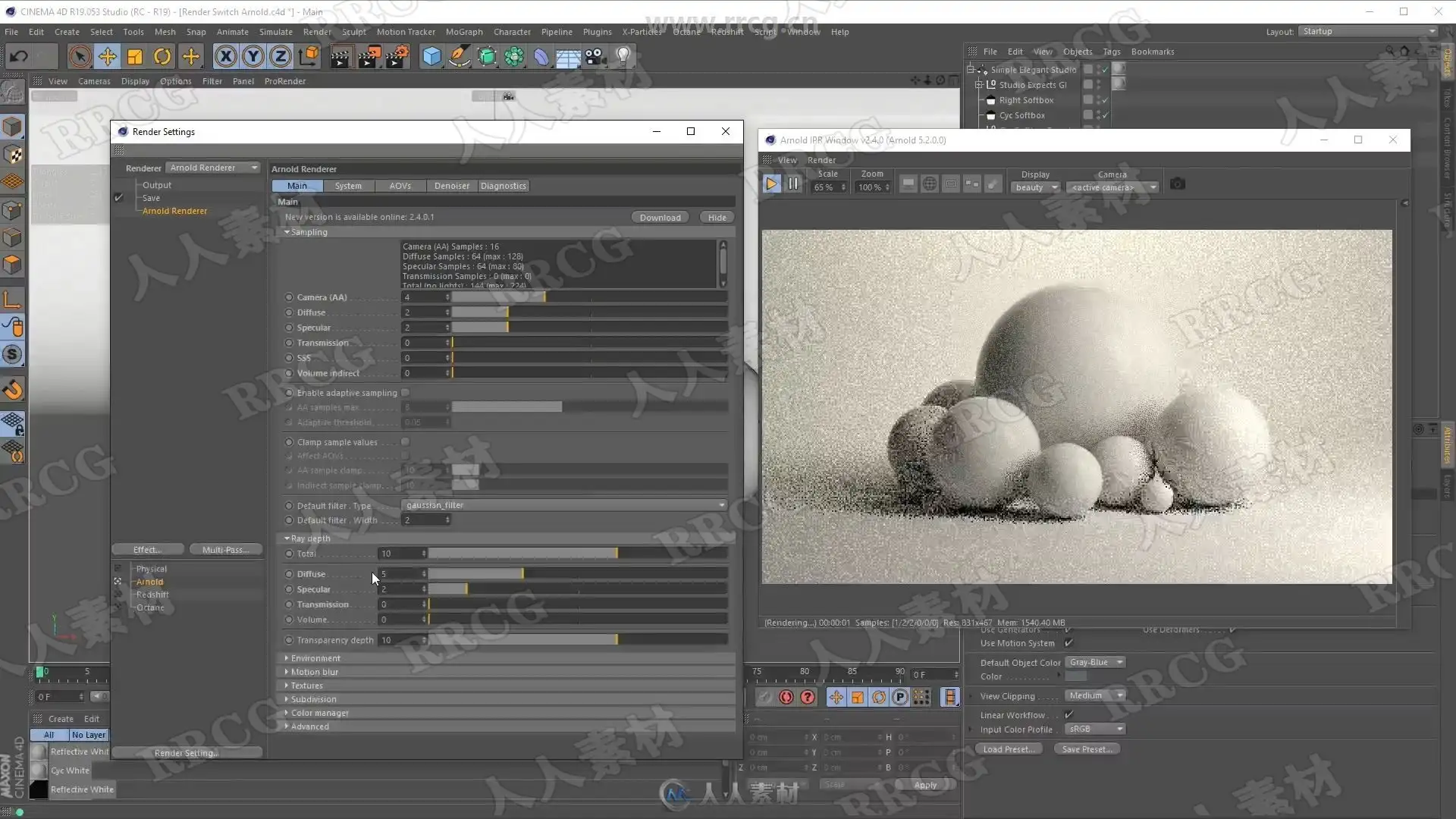Viewport: 1456px width, 819px height.
Task: Toggle Right Softbox visibility dots
Action: (x=1098, y=100)
